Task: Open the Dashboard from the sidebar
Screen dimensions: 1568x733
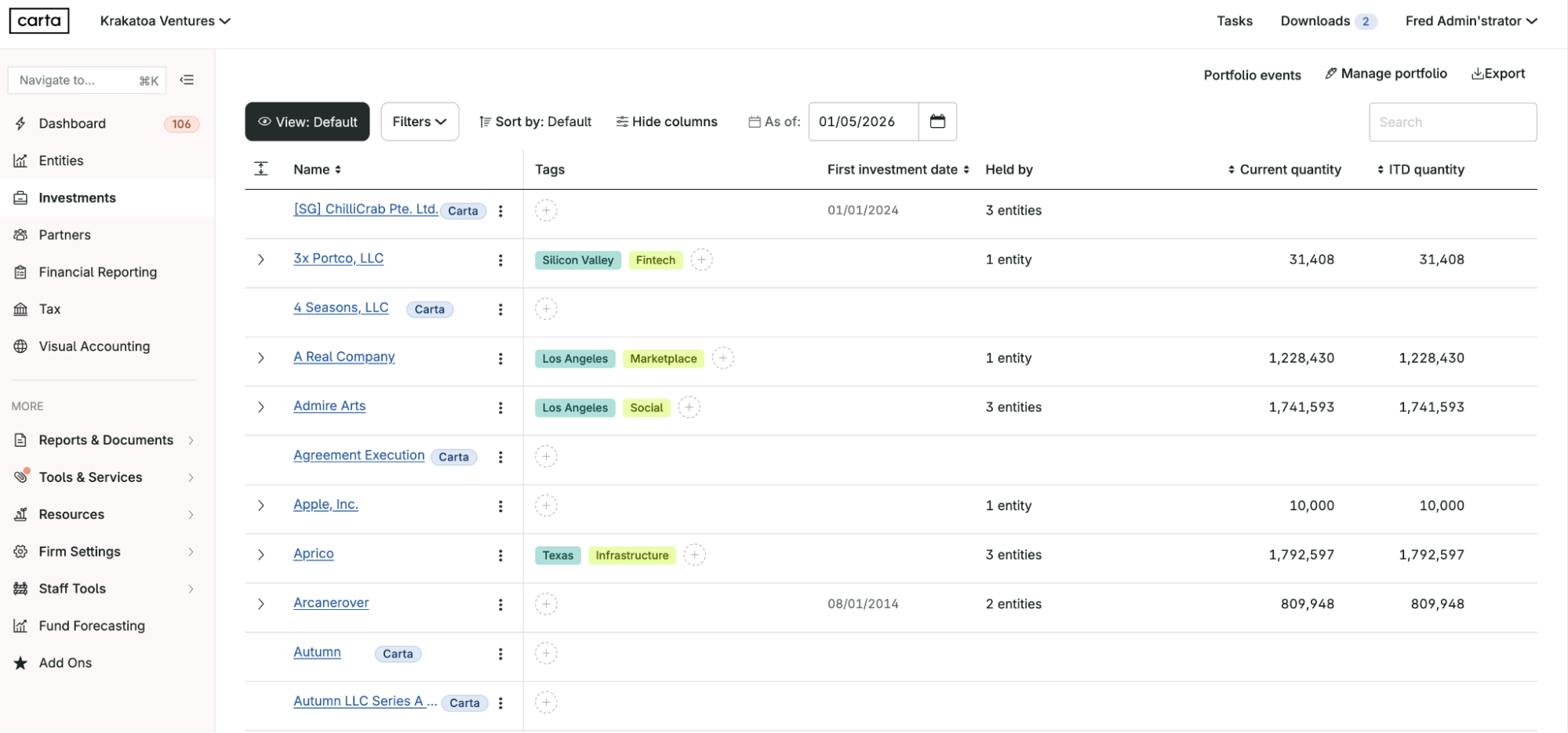Action: point(71,123)
